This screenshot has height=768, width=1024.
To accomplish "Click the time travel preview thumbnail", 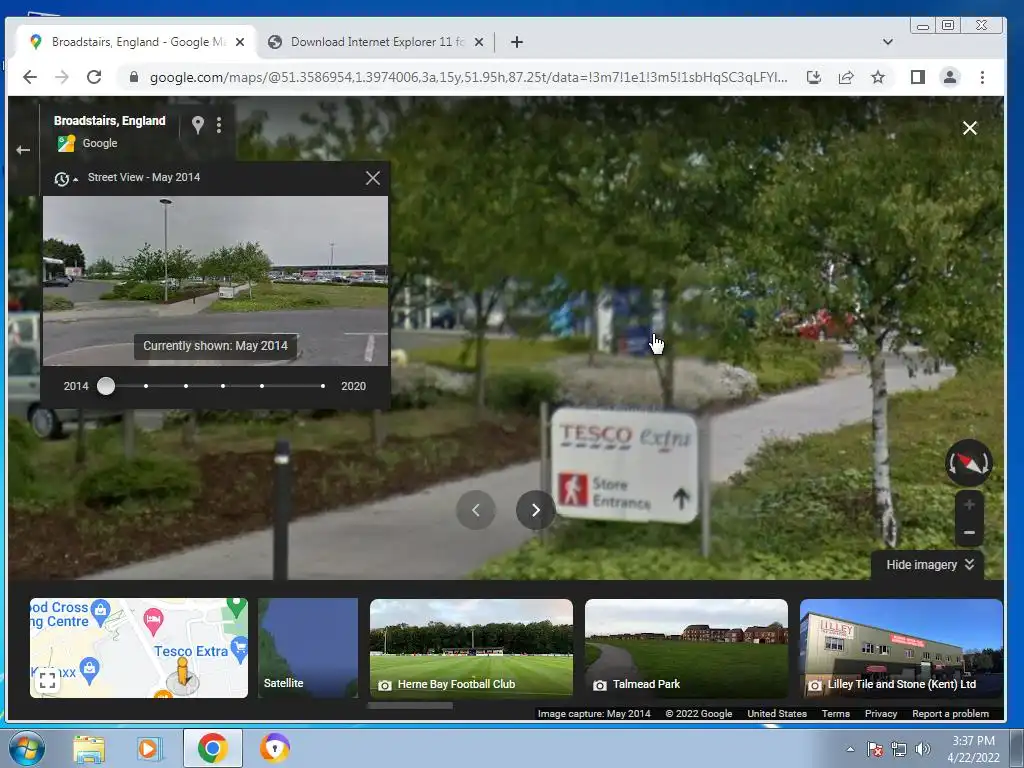I will point(216,281).
